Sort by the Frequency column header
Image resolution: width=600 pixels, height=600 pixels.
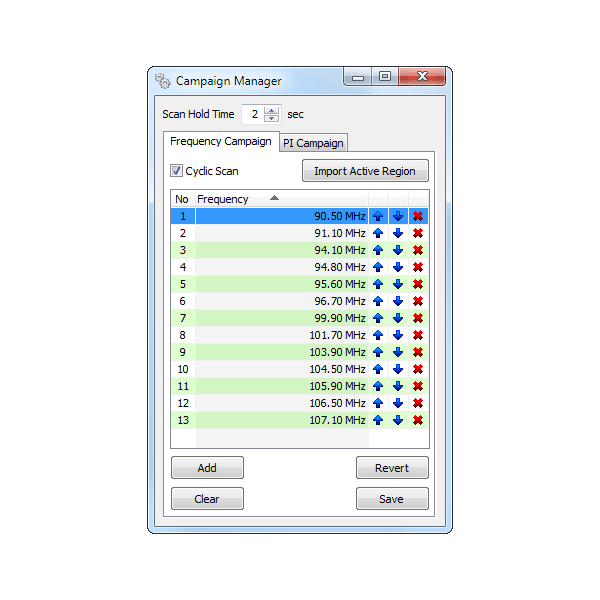coord(282,199)
